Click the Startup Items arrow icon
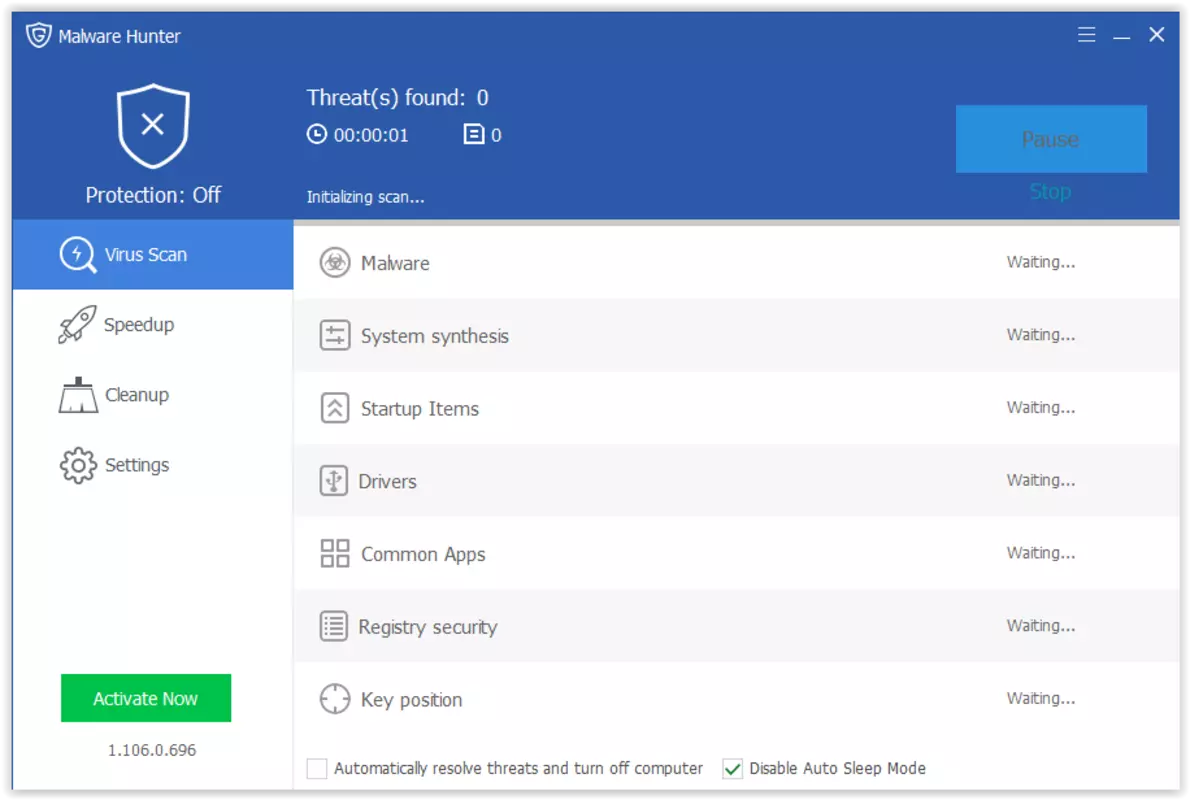The image size is (1190, 800). pyautogui.click(x=335, y=408)
